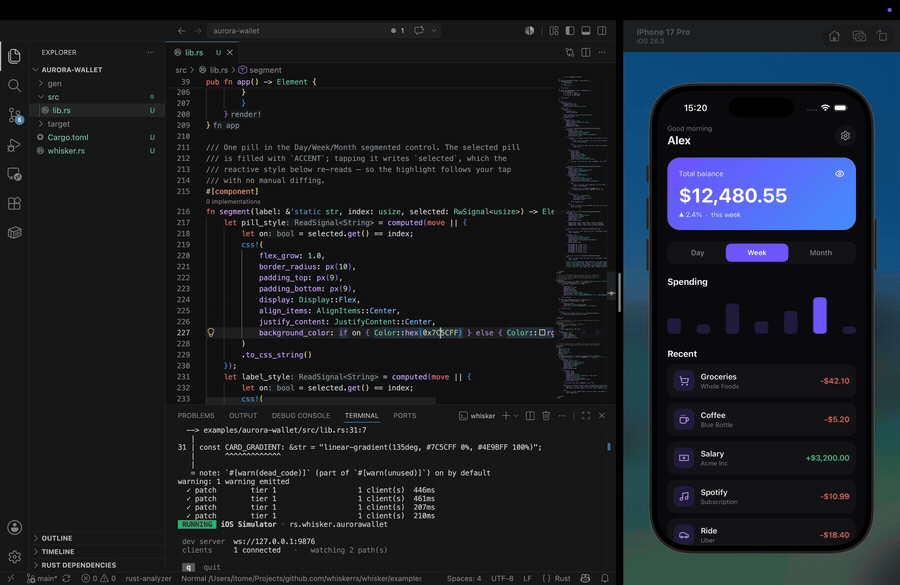Go back with the navigation arrow
The height and width of the screenshot is (585, 900).
click(181, 30)
